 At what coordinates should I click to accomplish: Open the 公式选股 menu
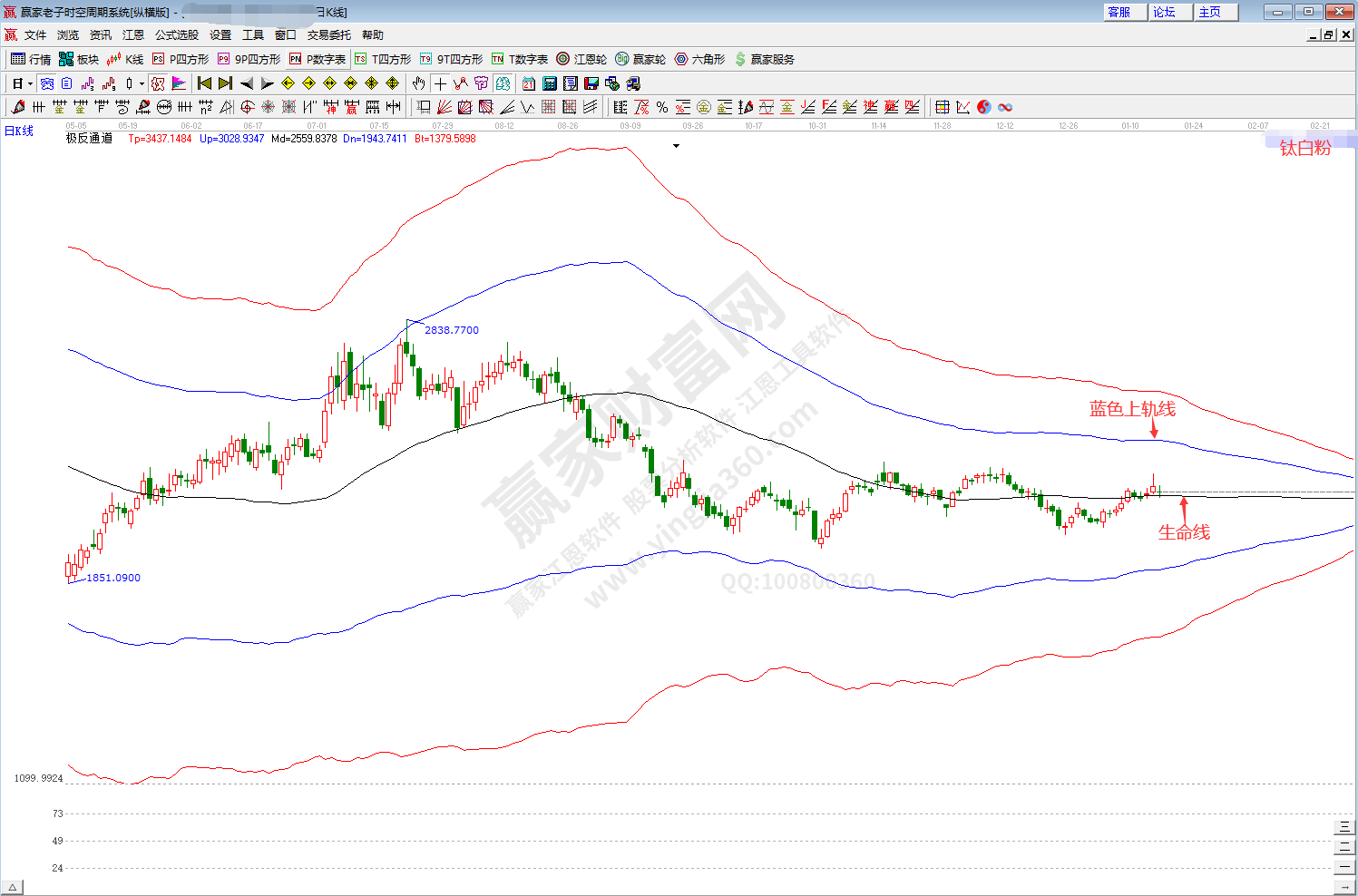[x=177, y=35]
